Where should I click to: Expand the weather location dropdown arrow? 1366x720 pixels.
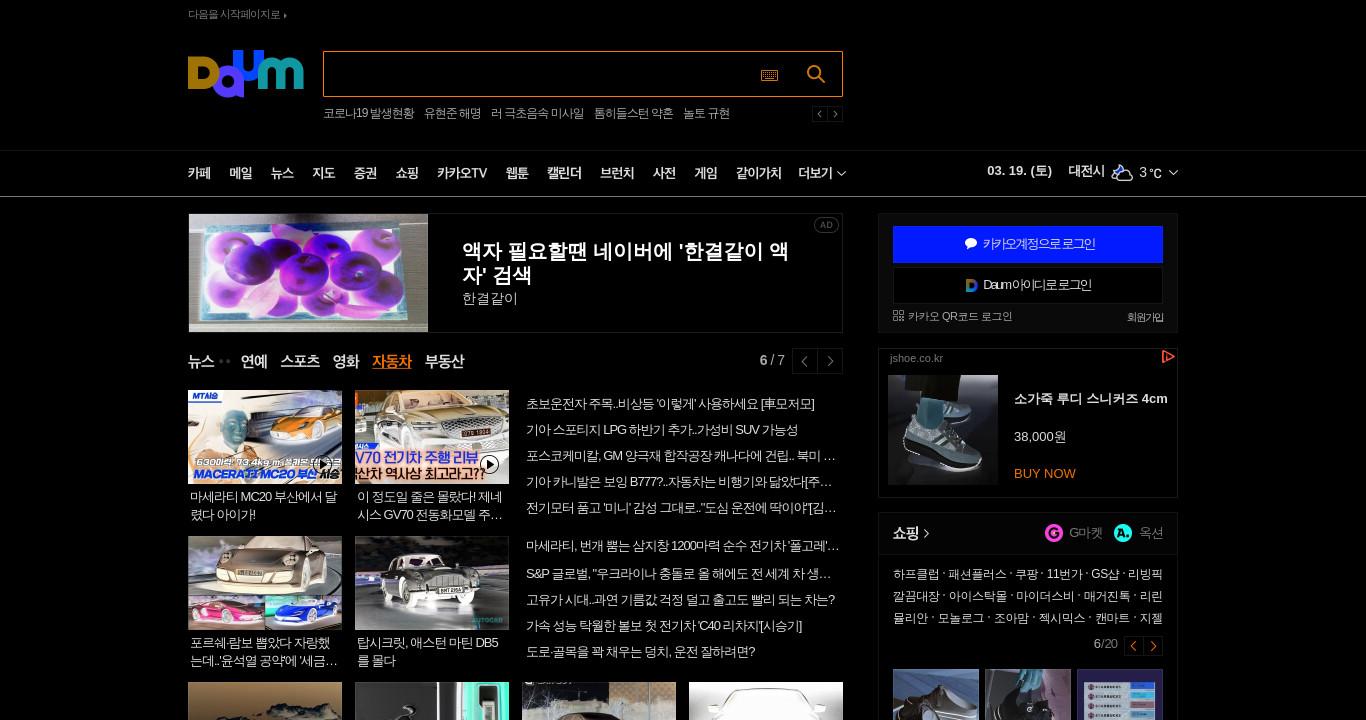(x=1173, y=173)
